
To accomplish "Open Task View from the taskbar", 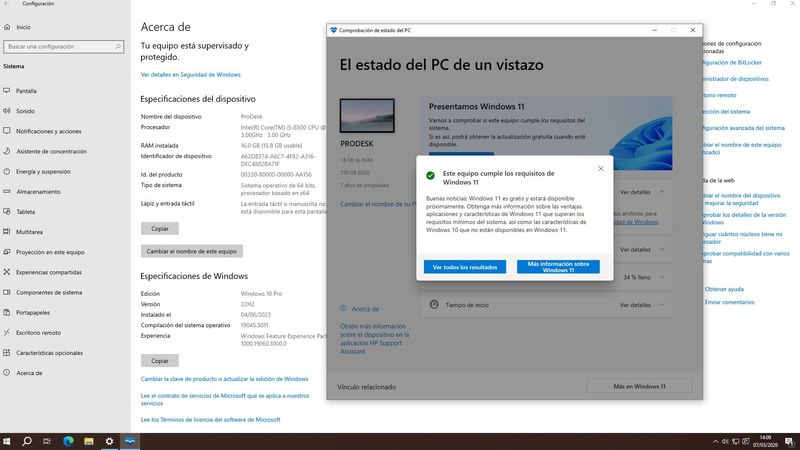I will [x=47, y=441].
